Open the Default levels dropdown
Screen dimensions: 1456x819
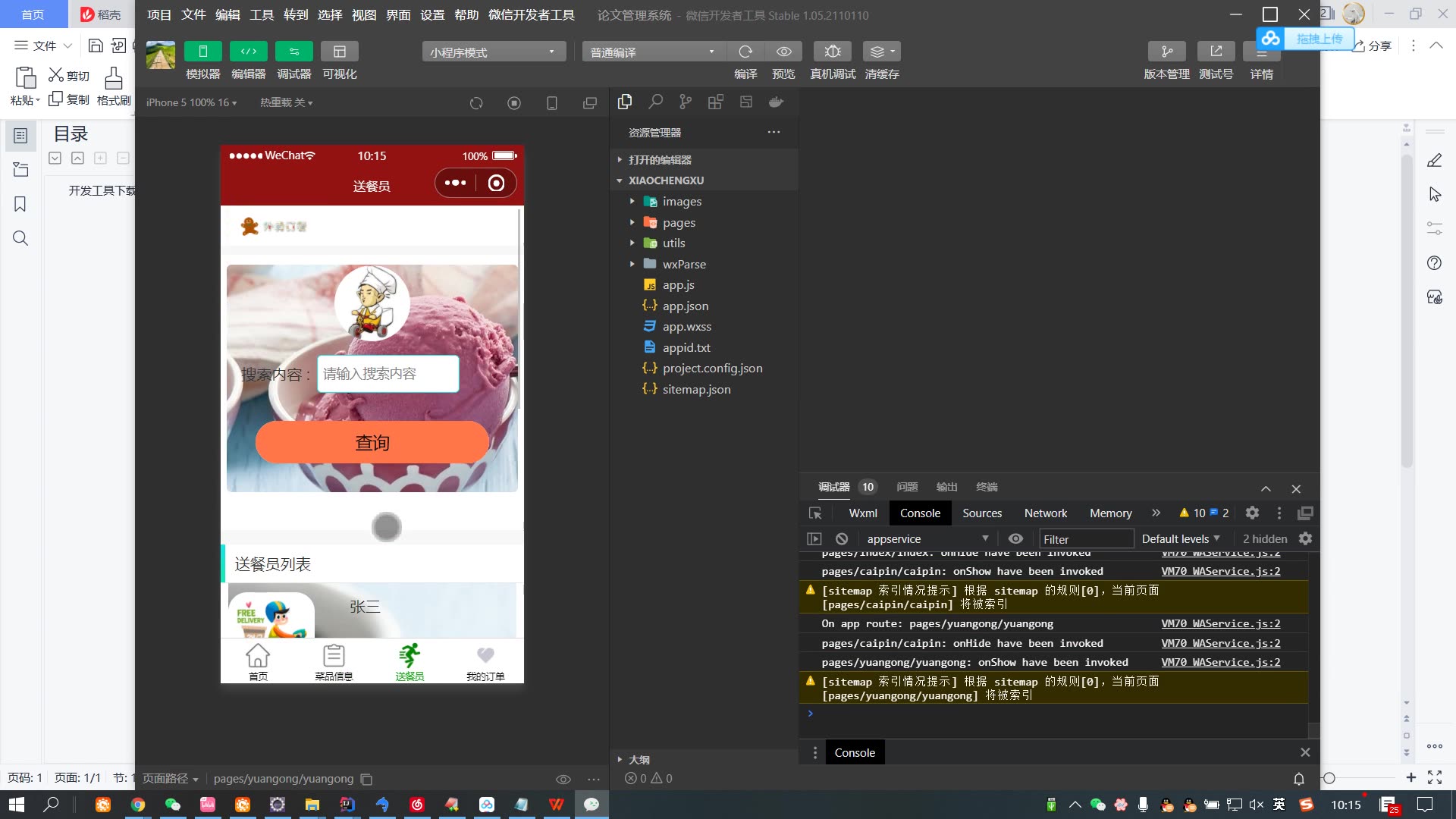point(1181,539)
